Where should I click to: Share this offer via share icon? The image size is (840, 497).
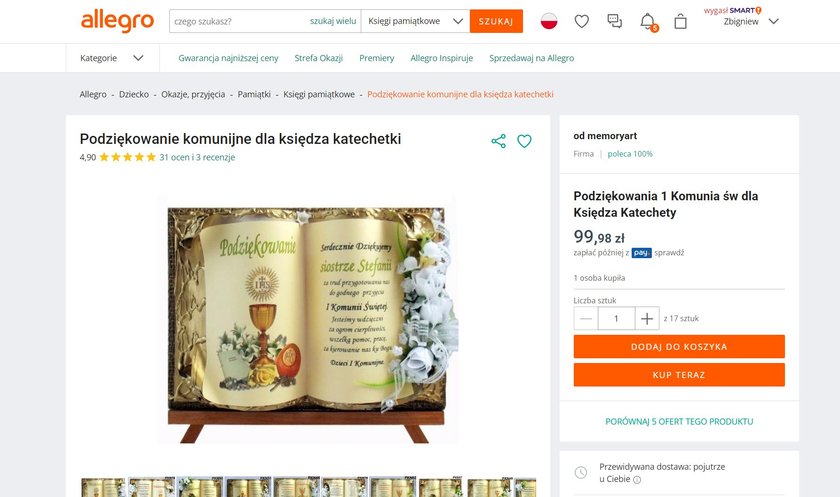click(x=498, y=141)
